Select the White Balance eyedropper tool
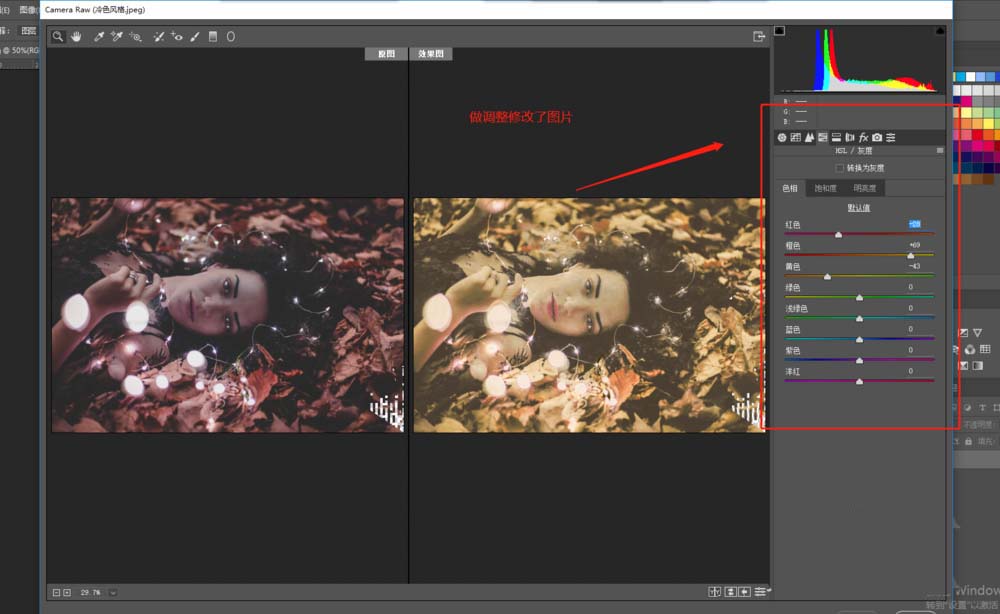 tap(99, 37)
